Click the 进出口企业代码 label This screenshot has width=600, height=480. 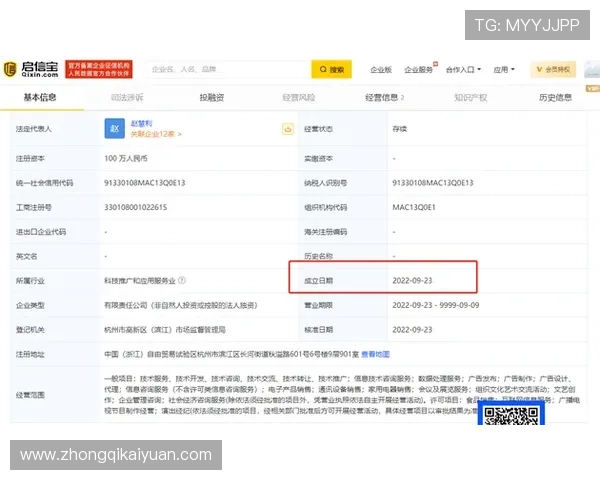tap(41, 232)
